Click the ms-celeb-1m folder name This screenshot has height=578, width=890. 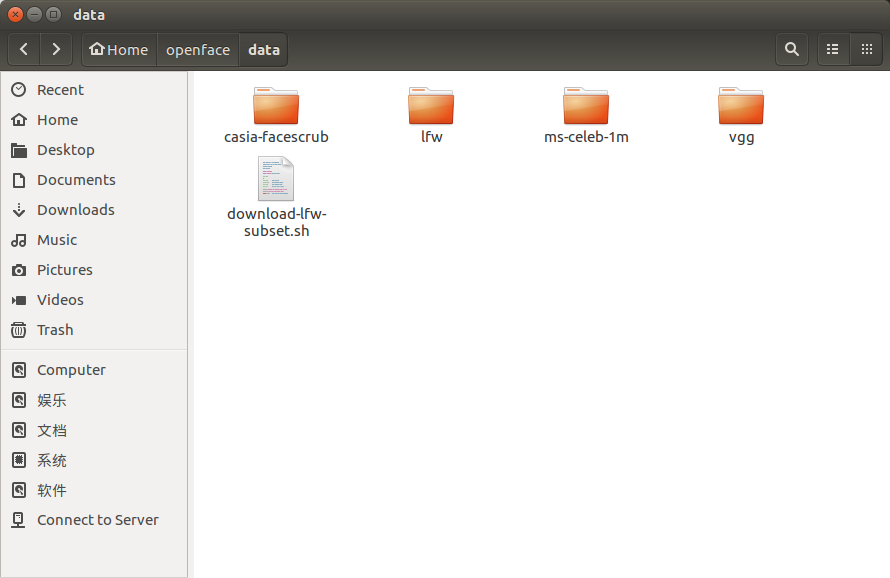pos(586,137)
